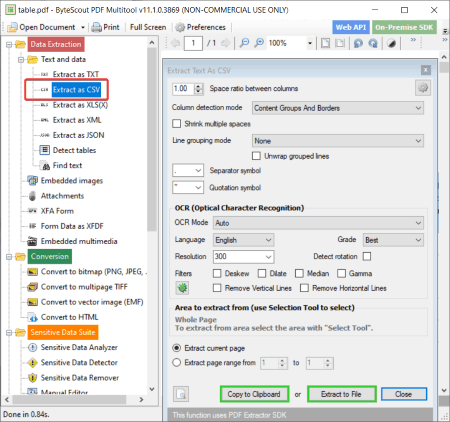Open Sensitive Data Analyzer icon
The image size is (450, 422).
coord(32,348)
